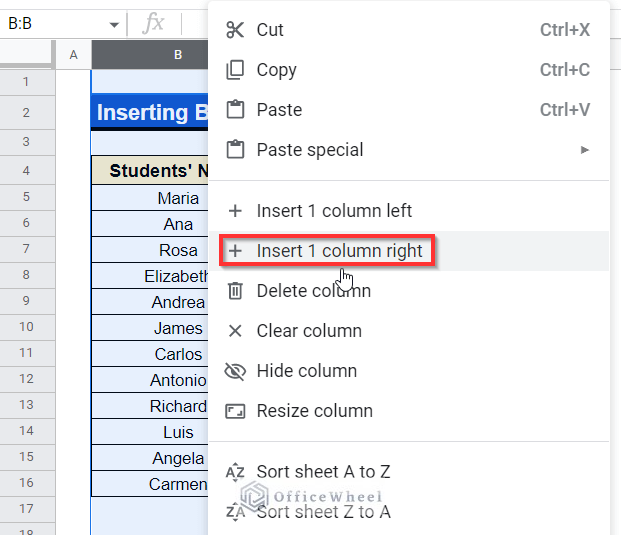621x535 pixels.
Task: Choose Insert 1 column left
Action: [334, 211]
